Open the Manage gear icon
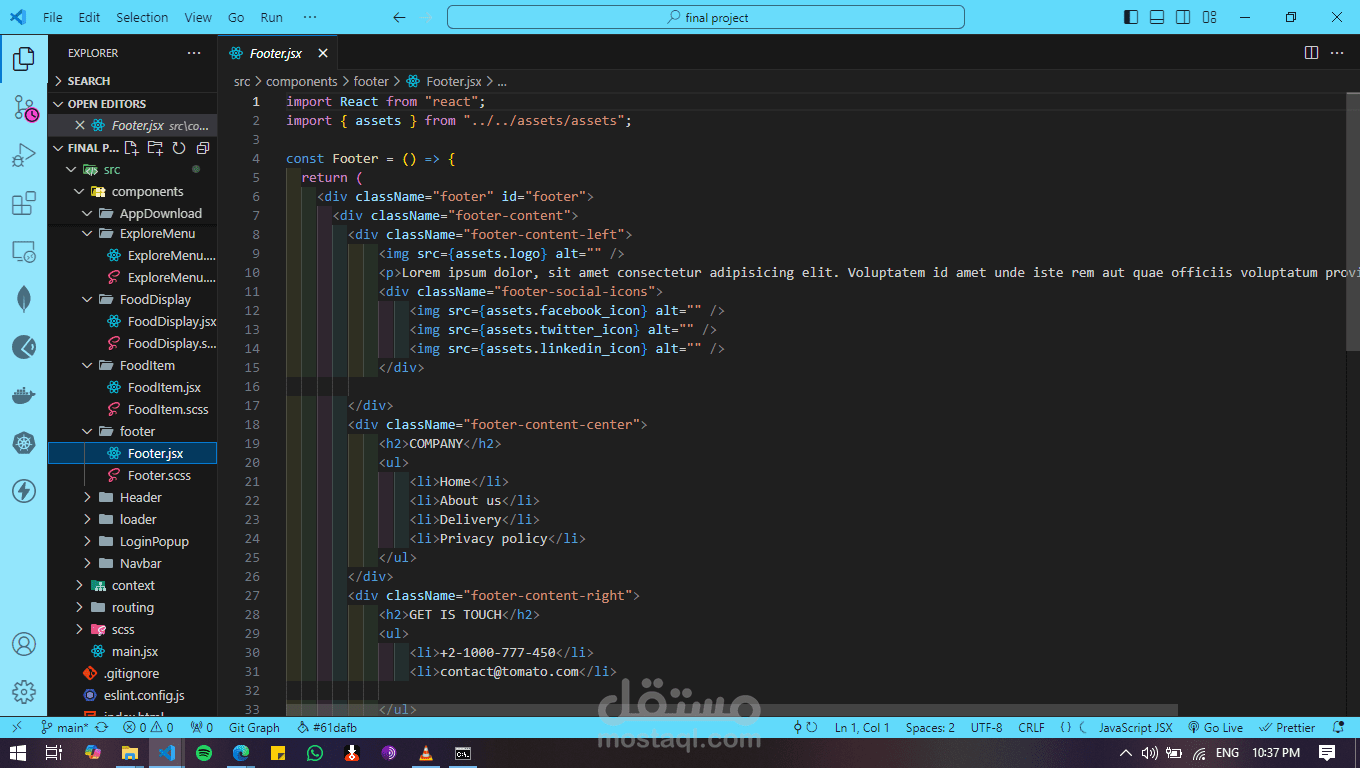This screenshot has width=1360, height=768. (23, 692)
